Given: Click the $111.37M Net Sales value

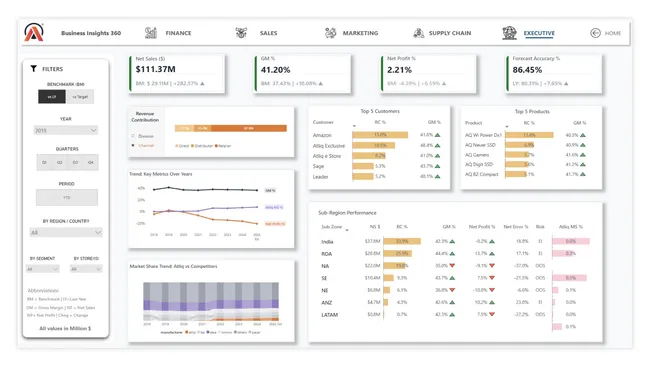Looking at the screenshot, I should click(155, 69).
